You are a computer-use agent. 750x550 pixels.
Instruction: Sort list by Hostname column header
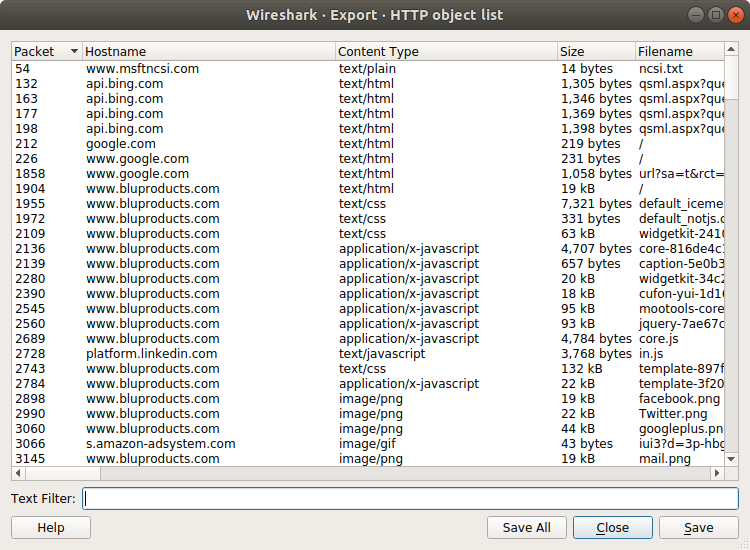[x=208, y=51]
